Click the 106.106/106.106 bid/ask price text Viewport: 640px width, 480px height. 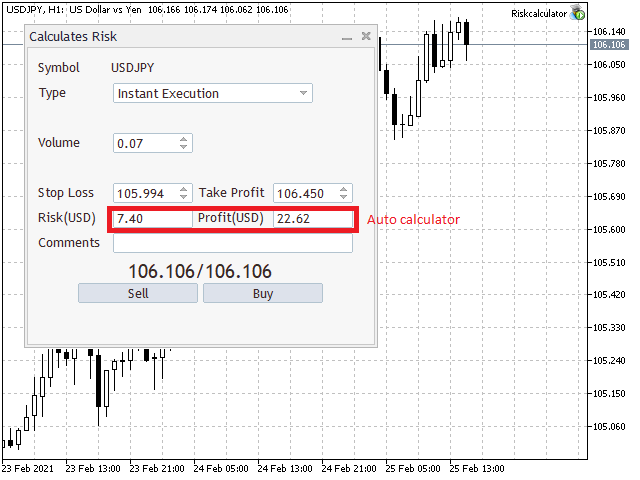pyautogui.click(x=200, y=271)
